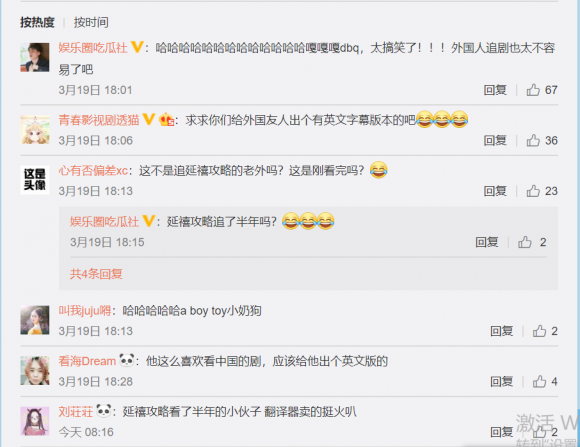Viewport: 580px width, 447px height.
Task: Click the yellow V badge beside 青春影视剧透猫
Action: (149, 120)
